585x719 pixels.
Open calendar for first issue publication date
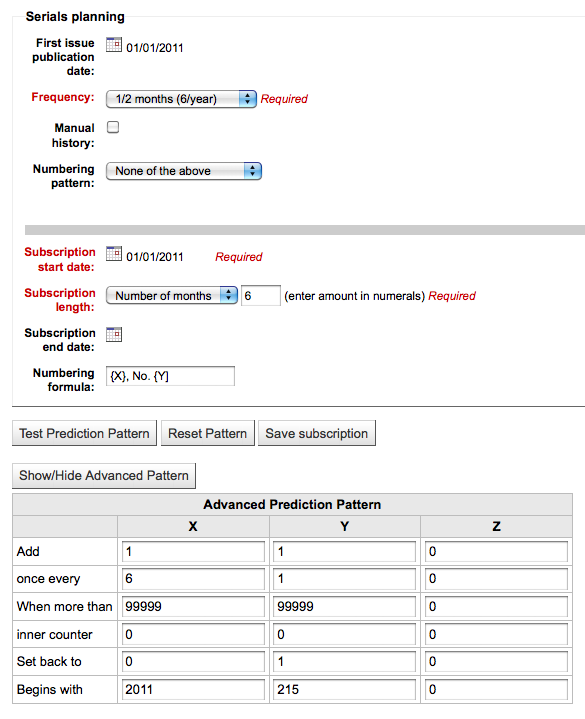(114, 45)
